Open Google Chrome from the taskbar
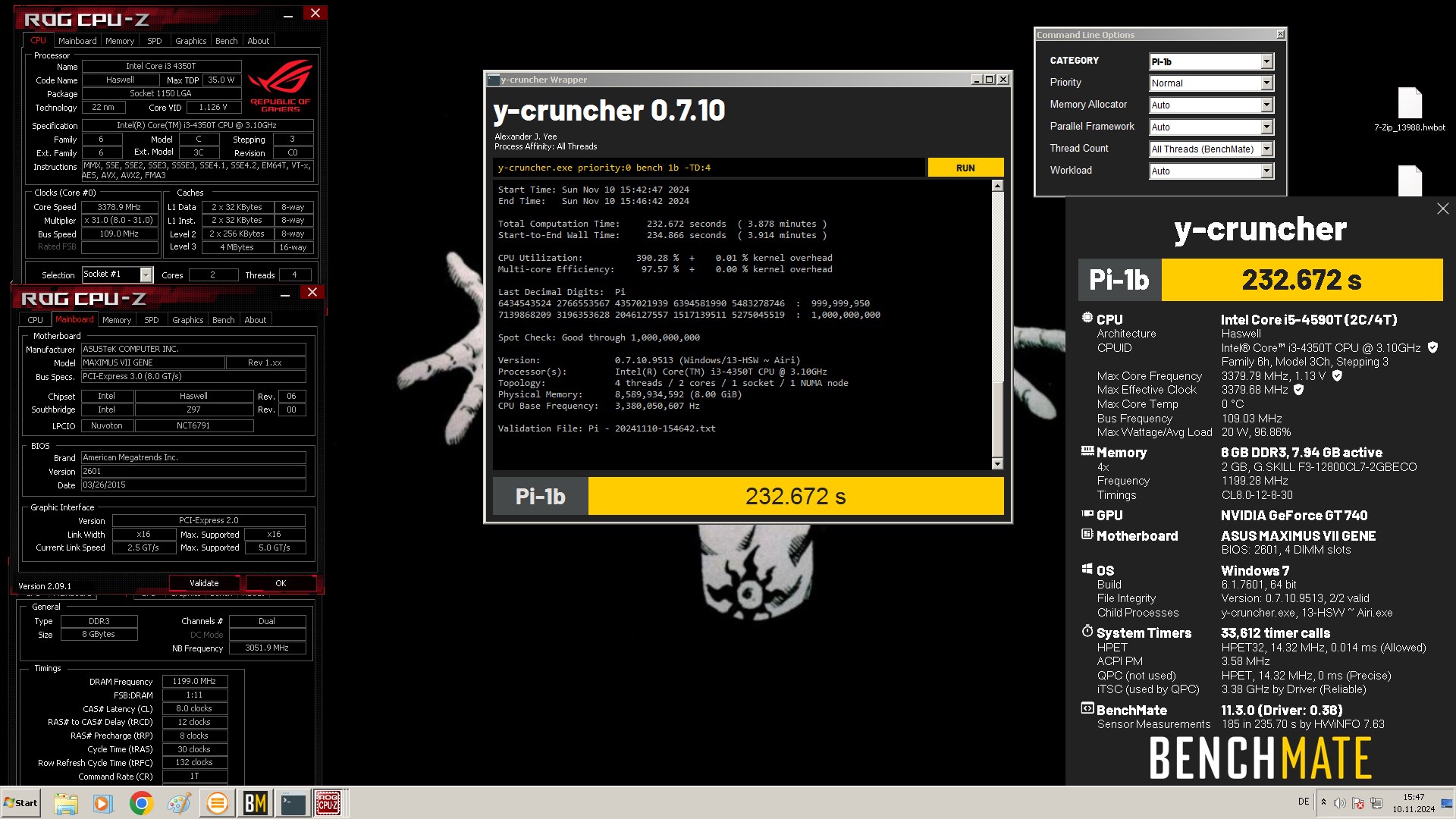Image resolution: width=1456 pixels, height=819 pixels. coord(141,803)
